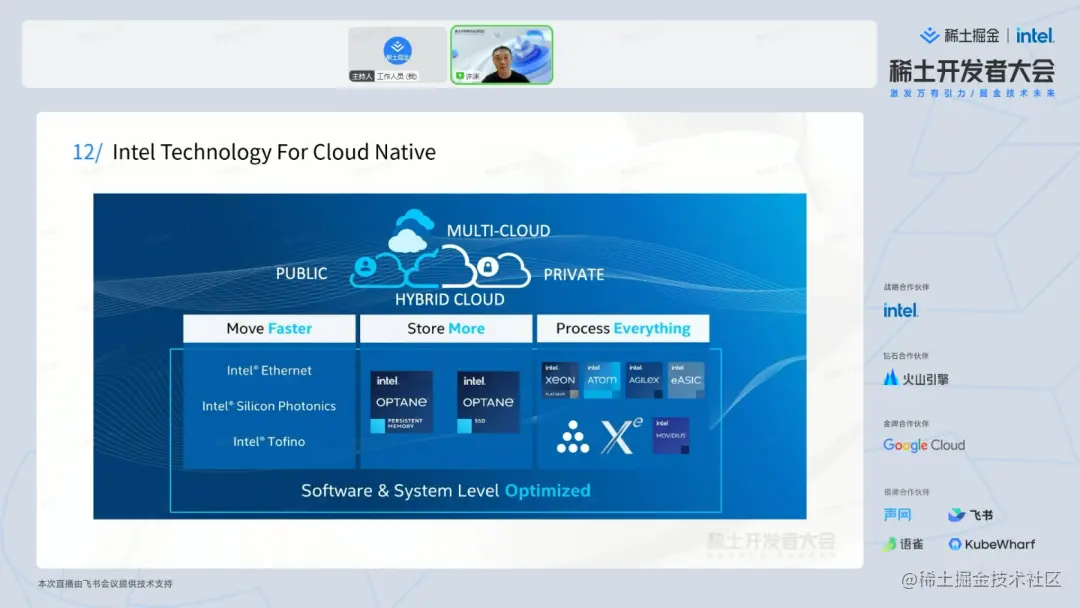Screen dimensions: 1080x608
Task: Click the Intel Agilex badge
Action: (644, 380)
